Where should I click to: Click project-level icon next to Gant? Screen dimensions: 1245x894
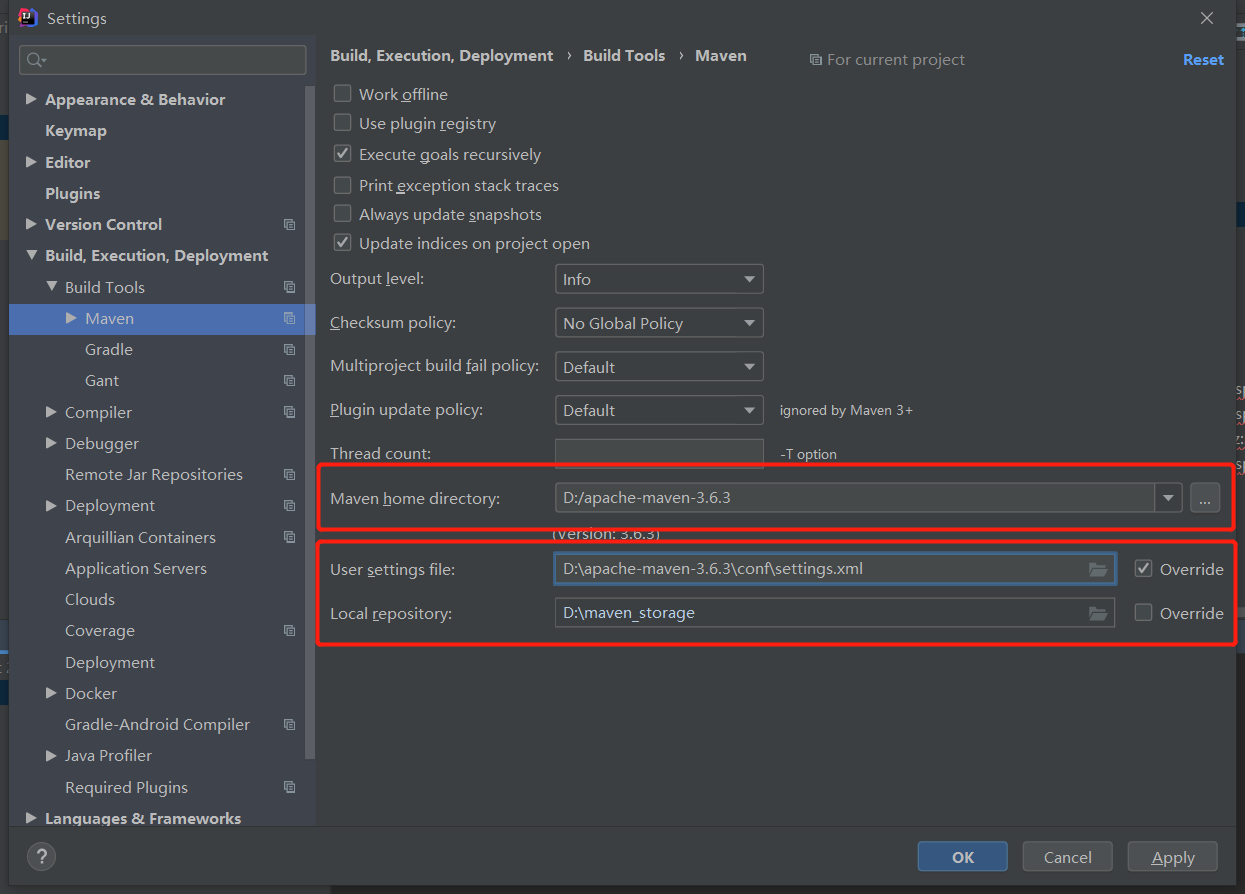tap(289, 381)
